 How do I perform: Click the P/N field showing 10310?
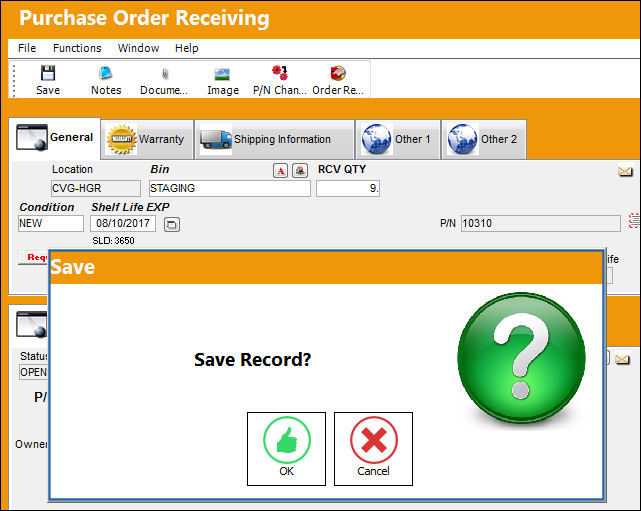click(x=541, y=224)
